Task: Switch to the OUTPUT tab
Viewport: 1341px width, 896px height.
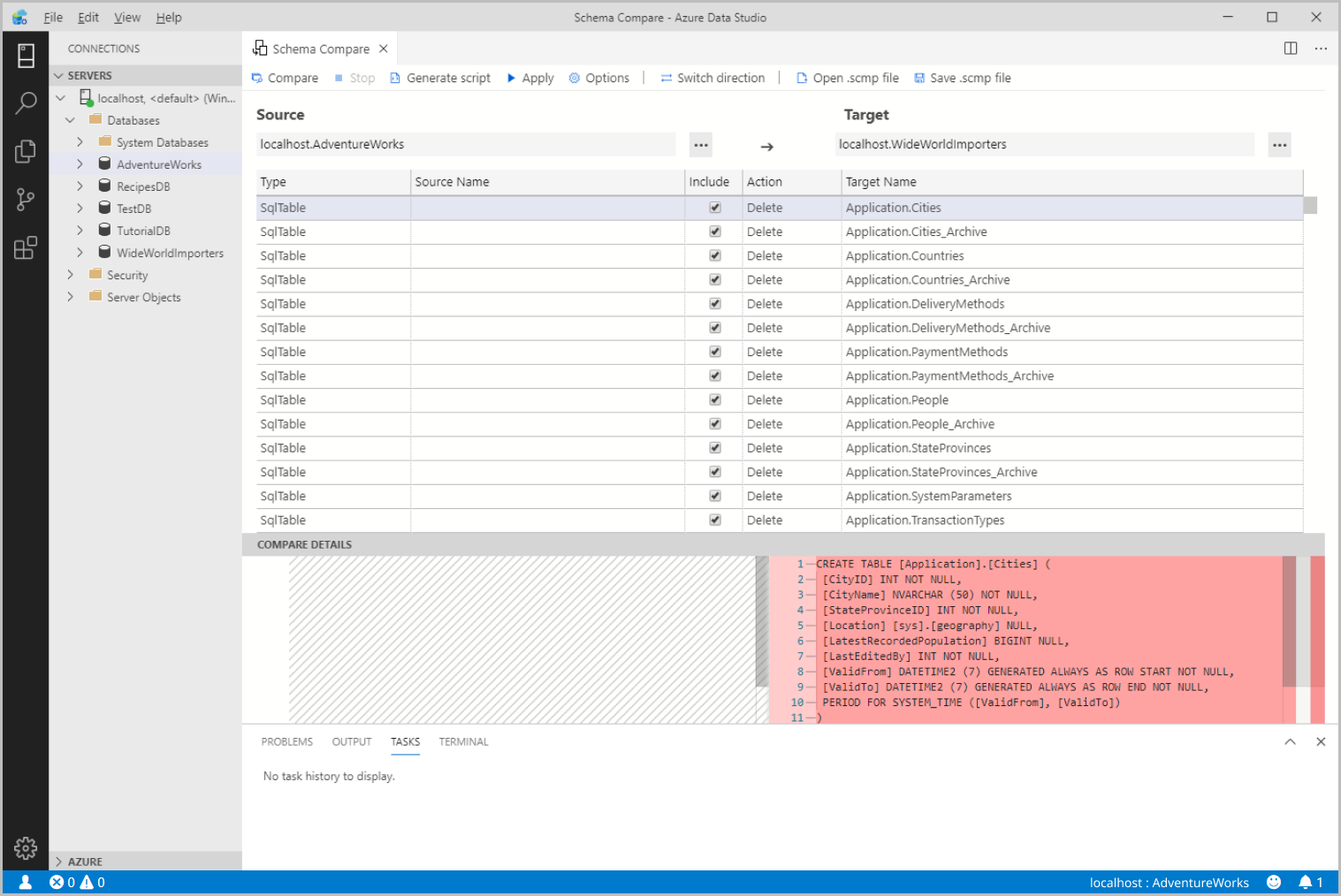Action: [x=352, y=742]
